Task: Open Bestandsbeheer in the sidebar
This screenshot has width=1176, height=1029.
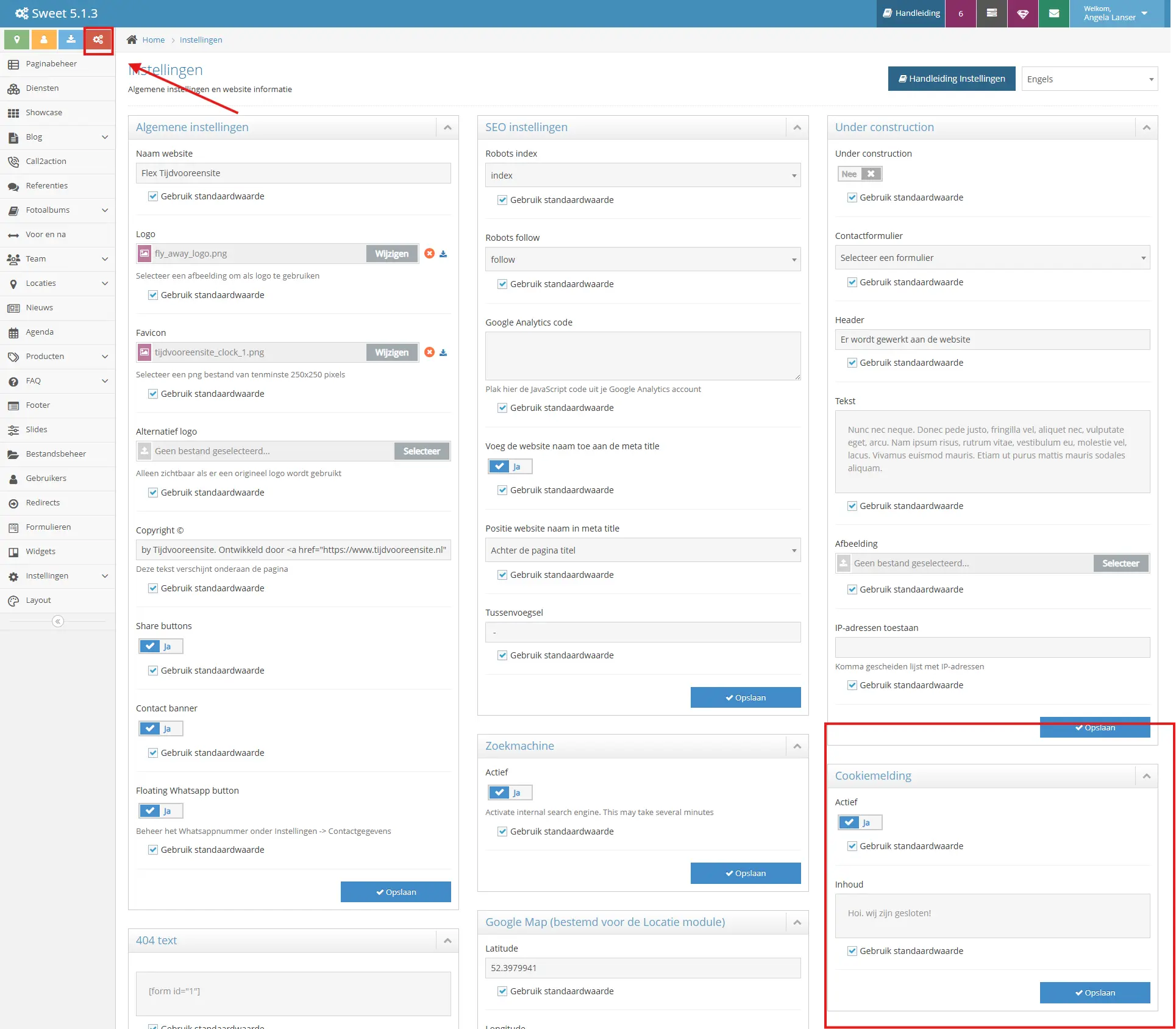Action: 57,454
